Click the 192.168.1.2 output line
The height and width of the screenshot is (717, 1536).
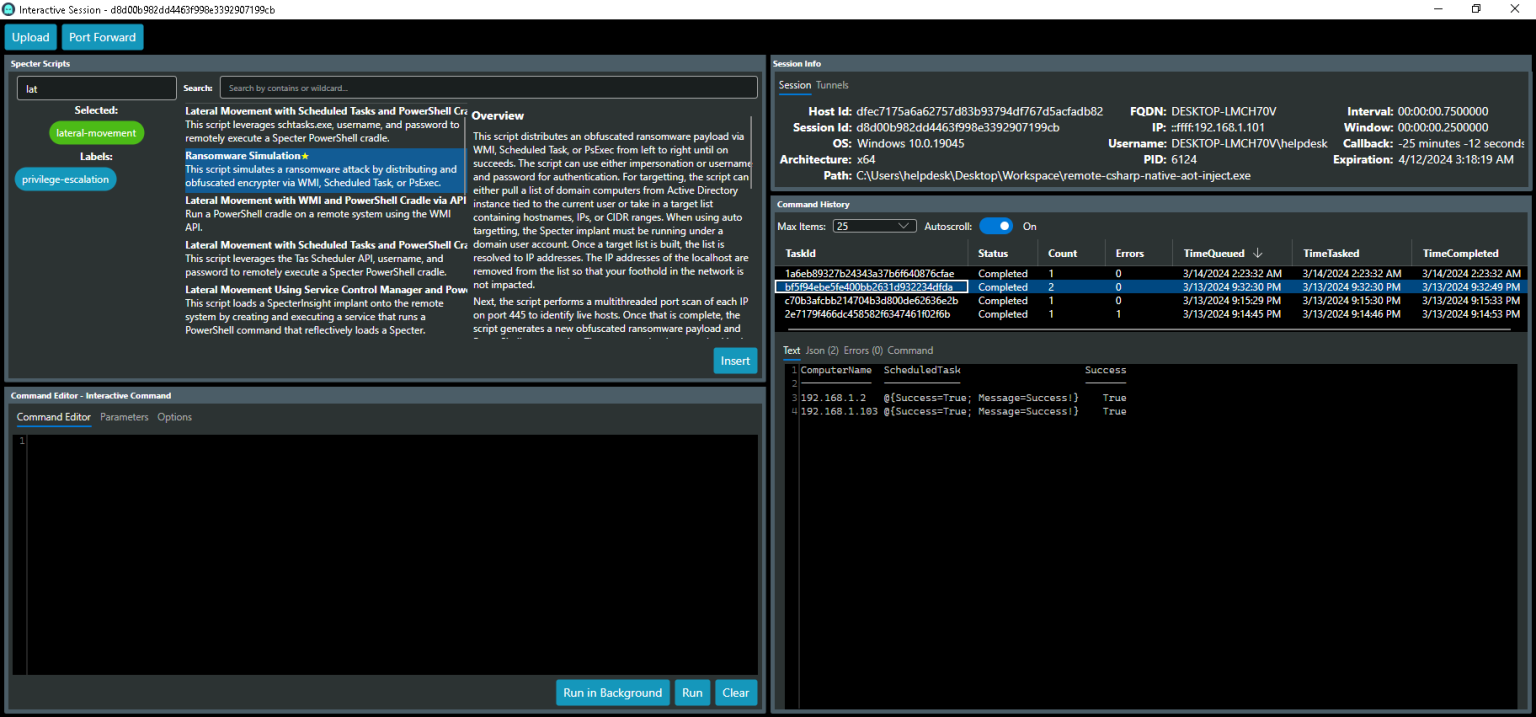pyautogui.click(x=963, y=398)
